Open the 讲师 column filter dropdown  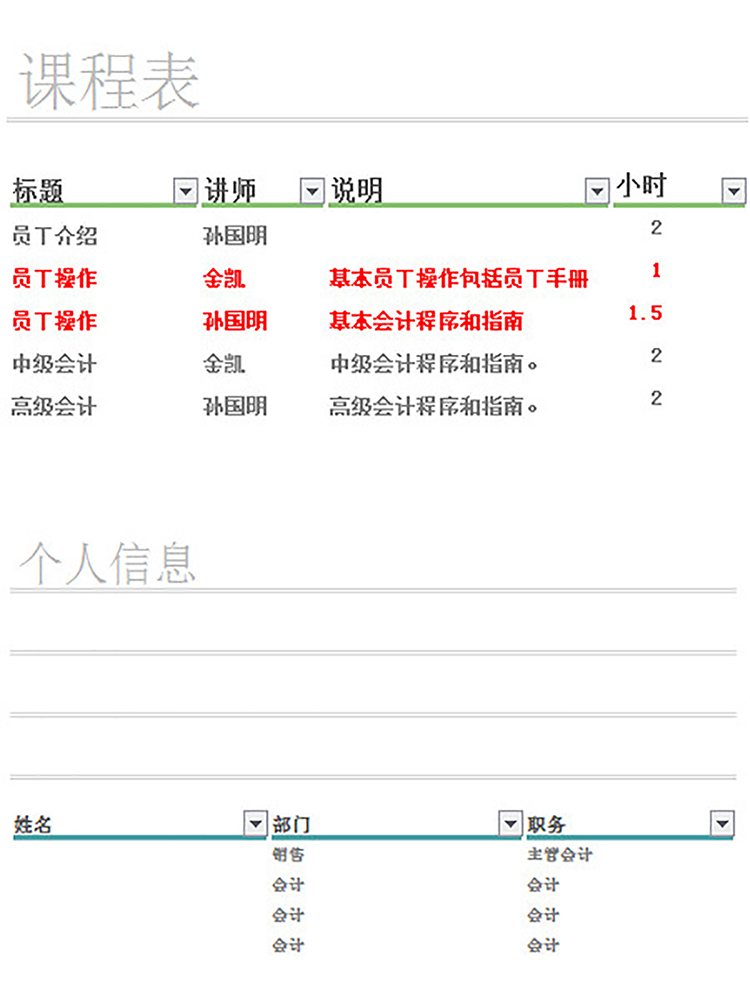[312, 190]
